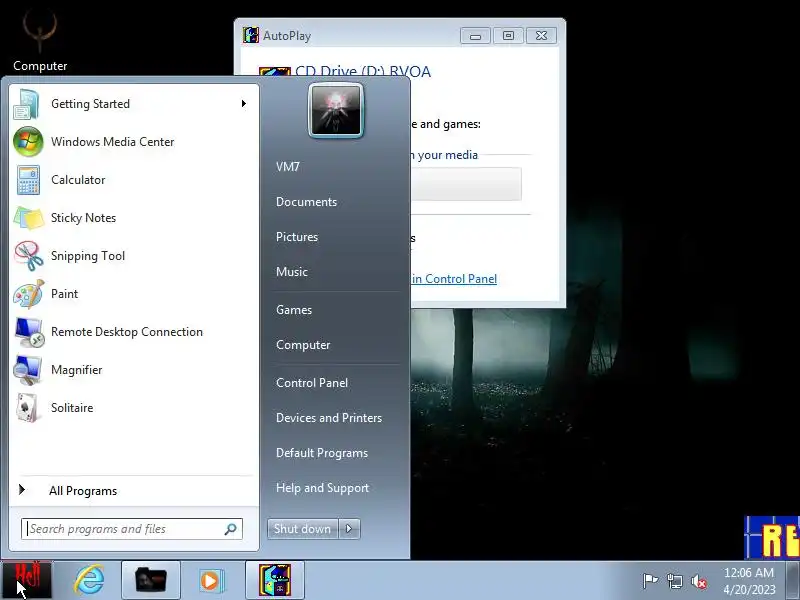
Task: Maximize the AutoPlay window
Action: point(508,36)
